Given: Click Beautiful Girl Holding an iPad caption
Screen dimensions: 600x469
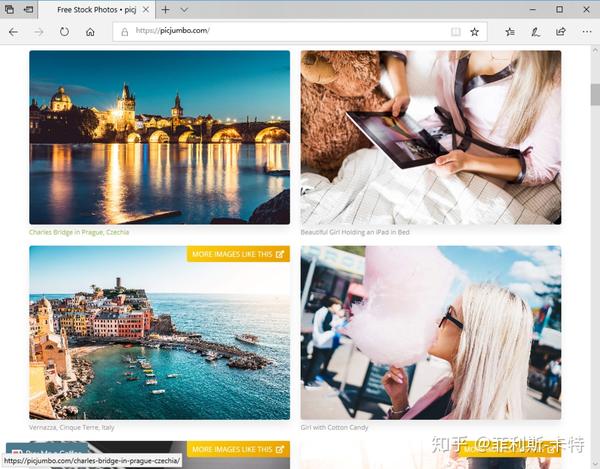Looking at the screenshot, I should [355, 232].
